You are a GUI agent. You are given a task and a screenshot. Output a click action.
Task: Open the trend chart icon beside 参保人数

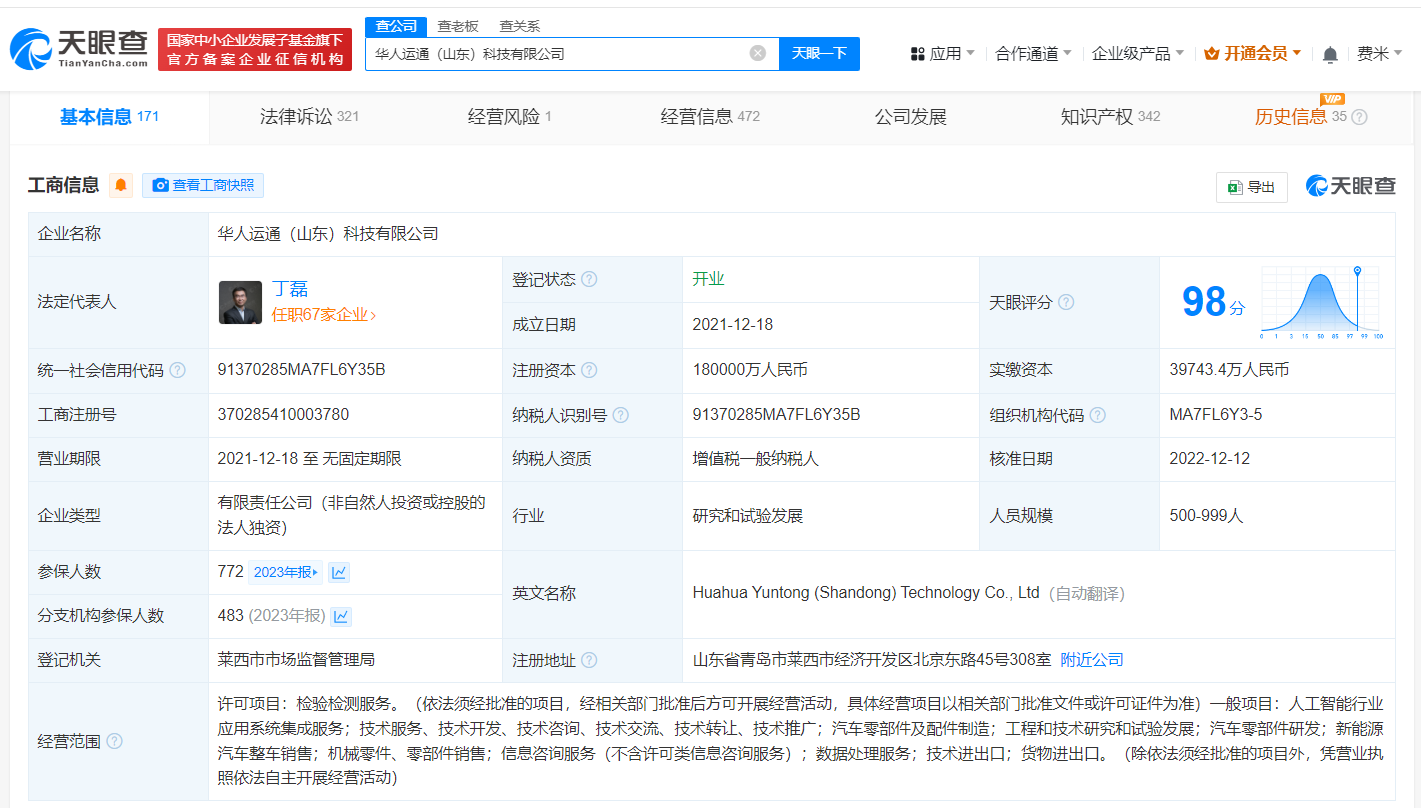pyautogui.click(x=340, y=571)
